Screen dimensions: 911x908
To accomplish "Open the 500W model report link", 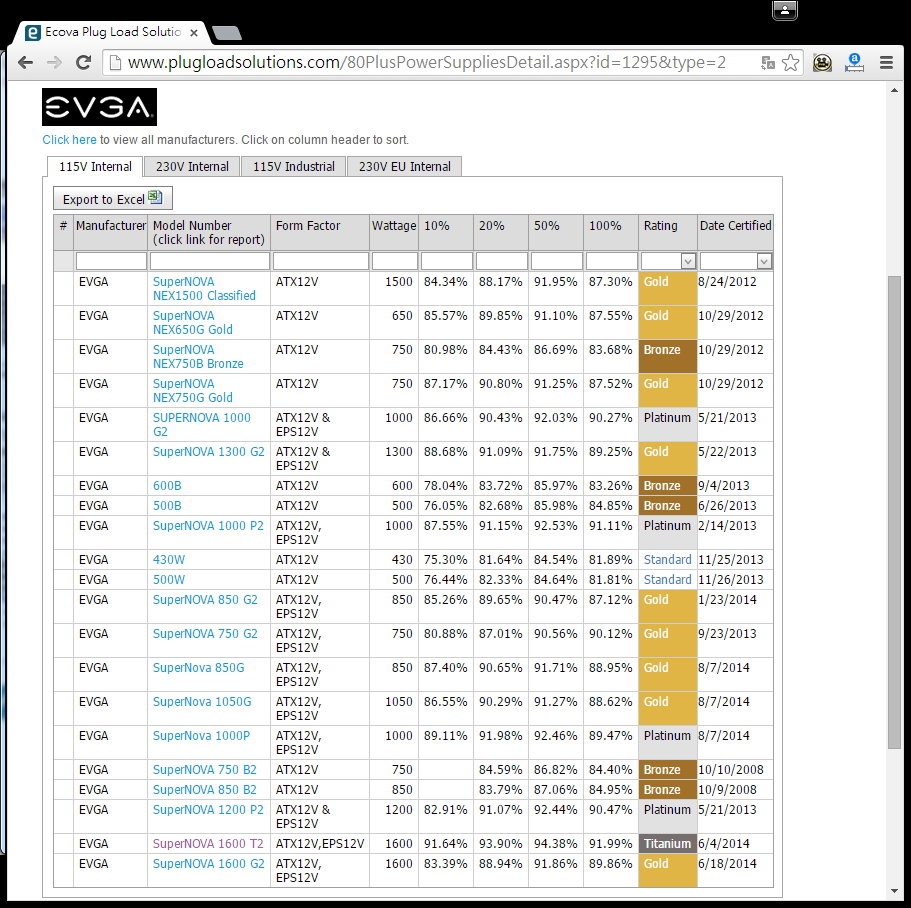I will click(168, 579).
